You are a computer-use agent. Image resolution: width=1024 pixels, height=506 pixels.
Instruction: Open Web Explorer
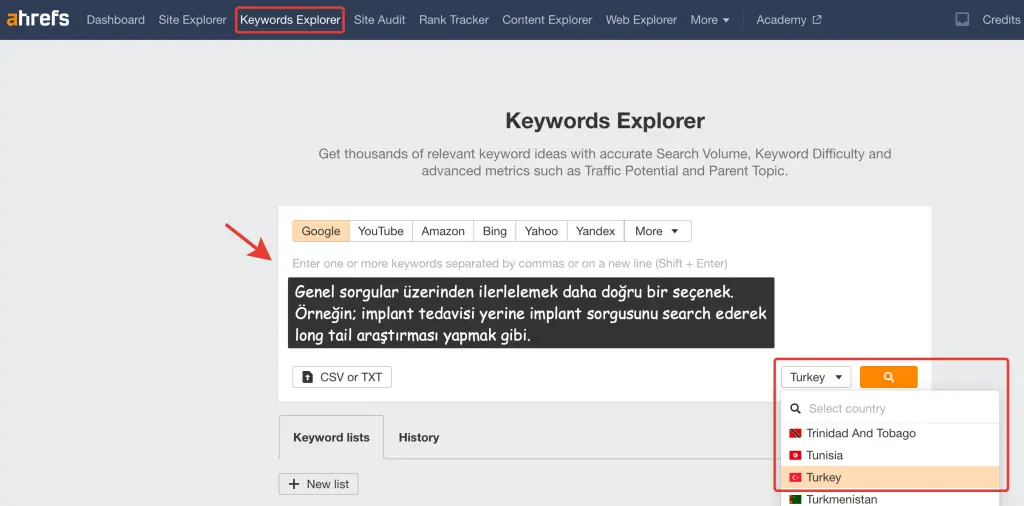coord(641,20)
